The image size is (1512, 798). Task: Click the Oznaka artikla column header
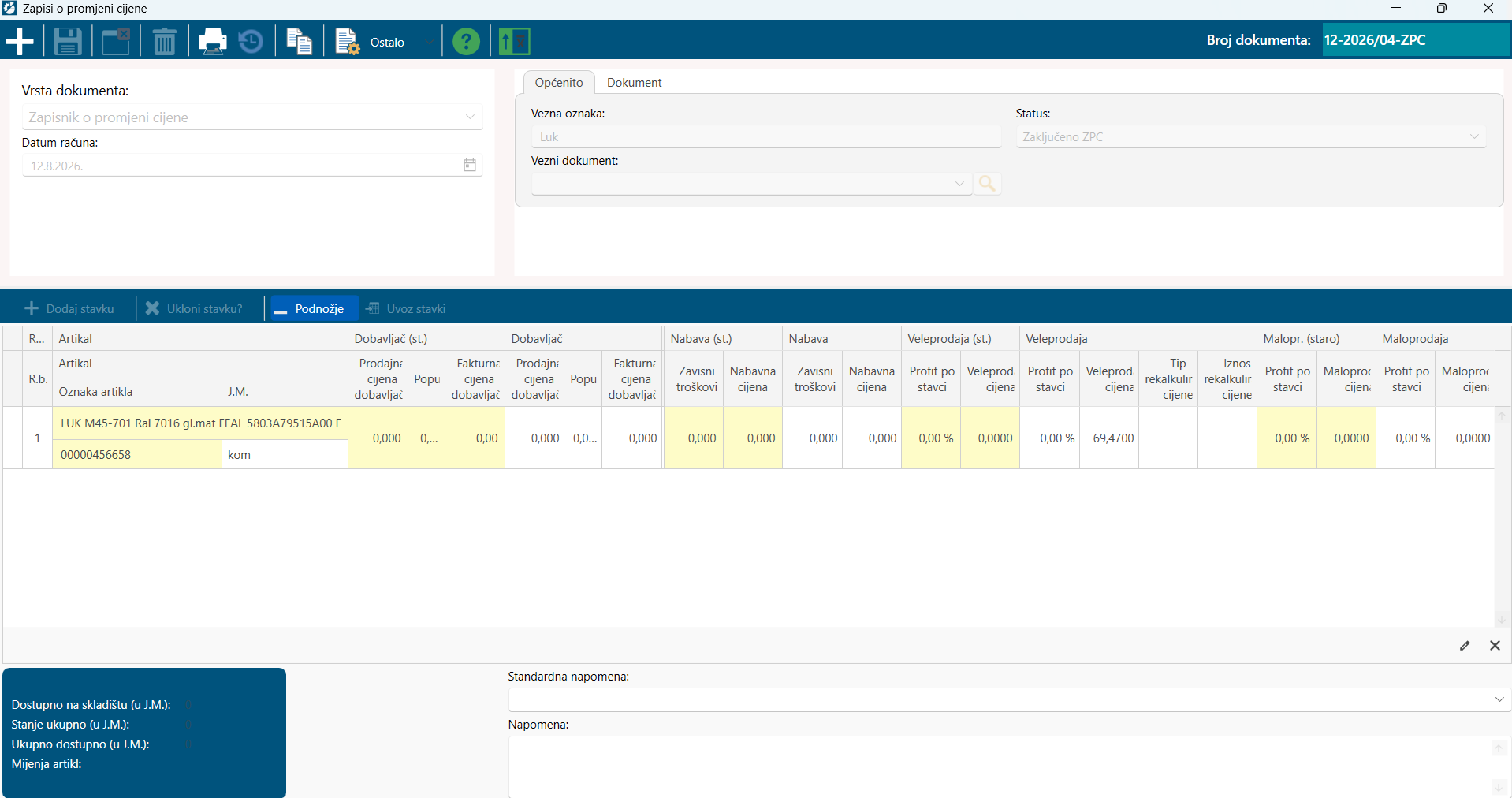[137, 392]
